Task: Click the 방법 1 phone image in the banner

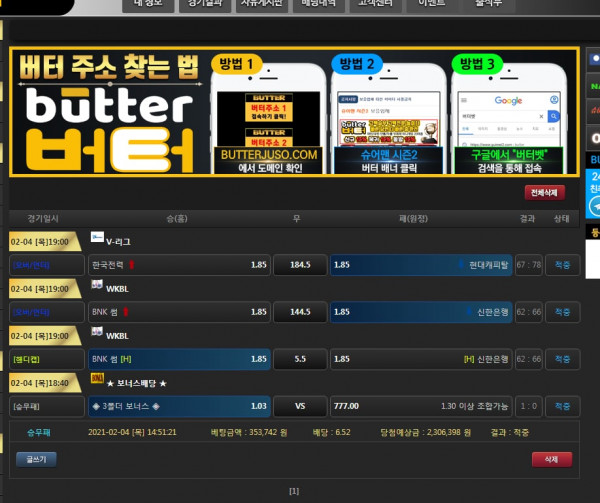Action: click(x=267, y=120)
